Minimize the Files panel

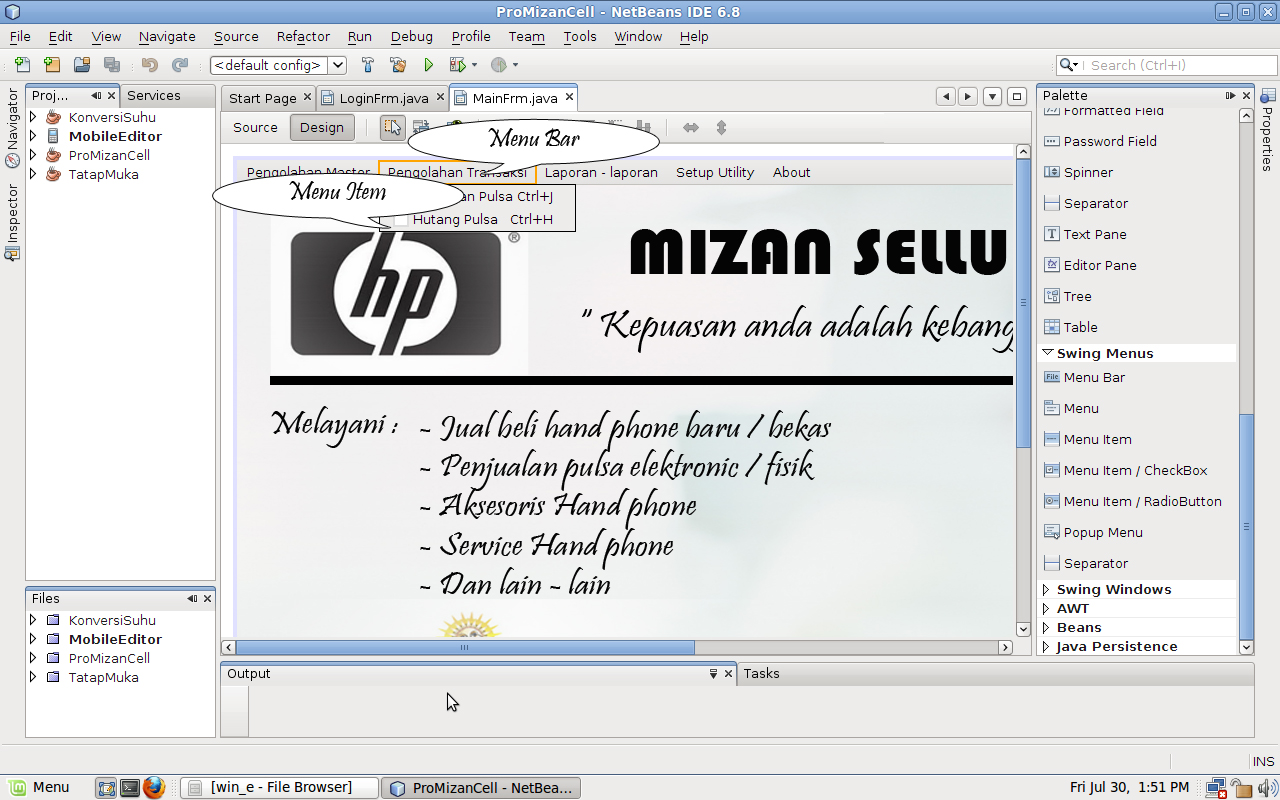point(192,598)
